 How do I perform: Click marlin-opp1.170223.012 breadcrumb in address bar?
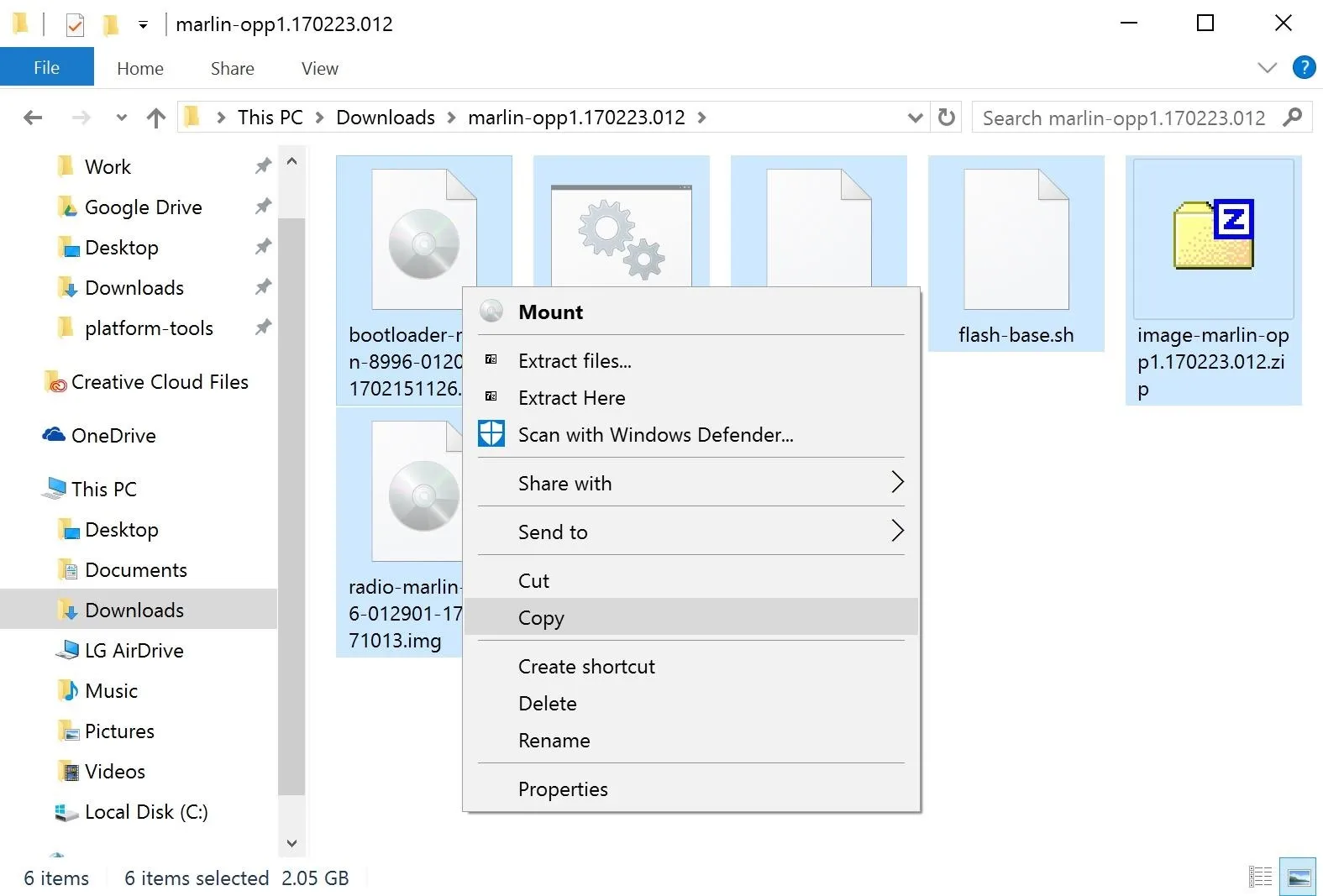pyautogui.click(x=576, y=118)
